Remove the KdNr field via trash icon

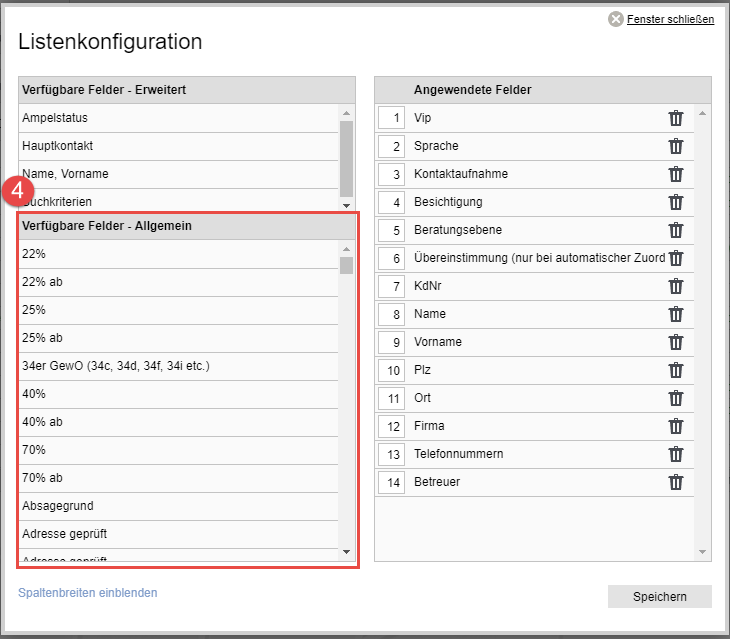(x=676, y=286)
